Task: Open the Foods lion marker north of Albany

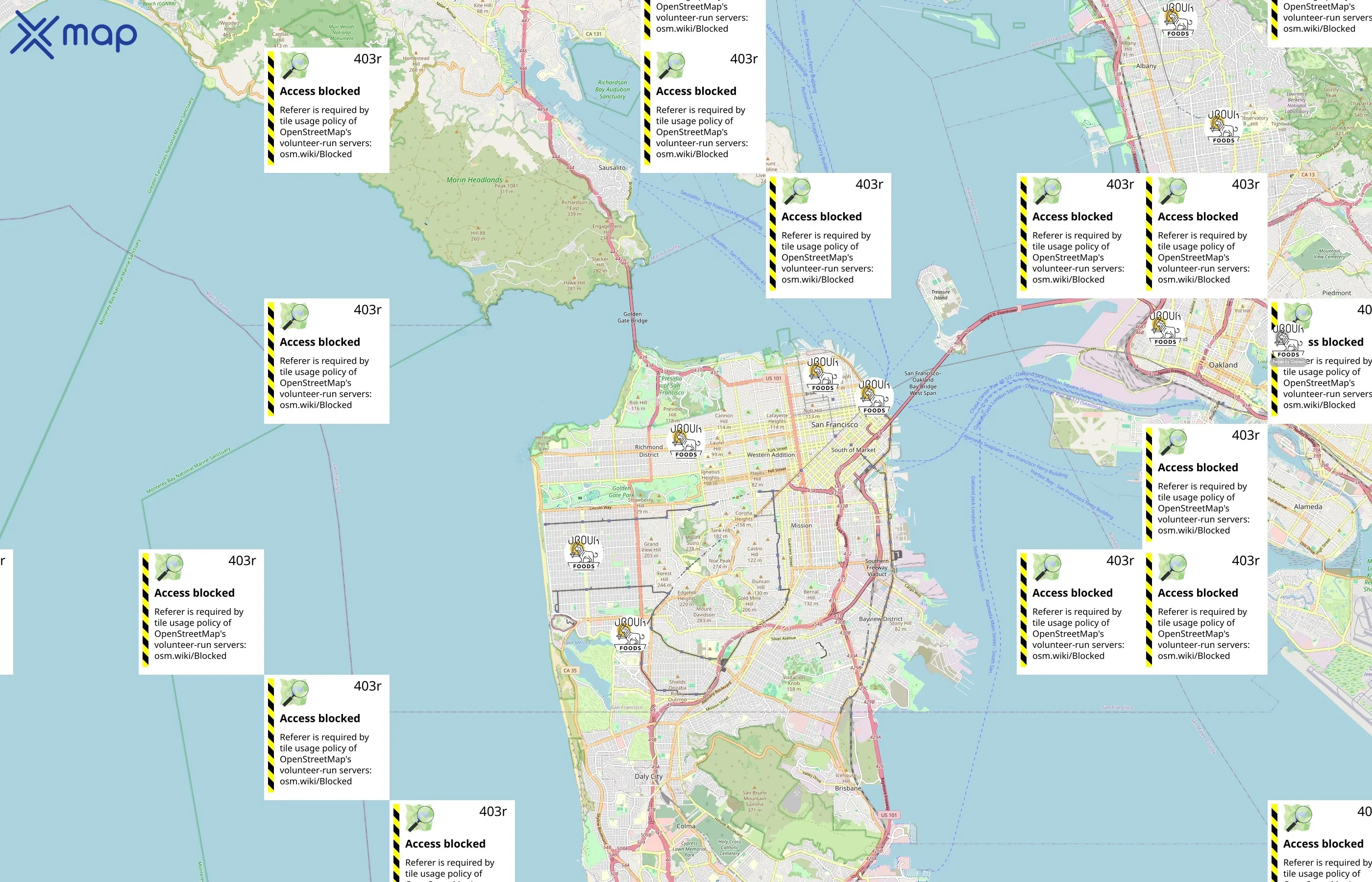Action: 1177,21
